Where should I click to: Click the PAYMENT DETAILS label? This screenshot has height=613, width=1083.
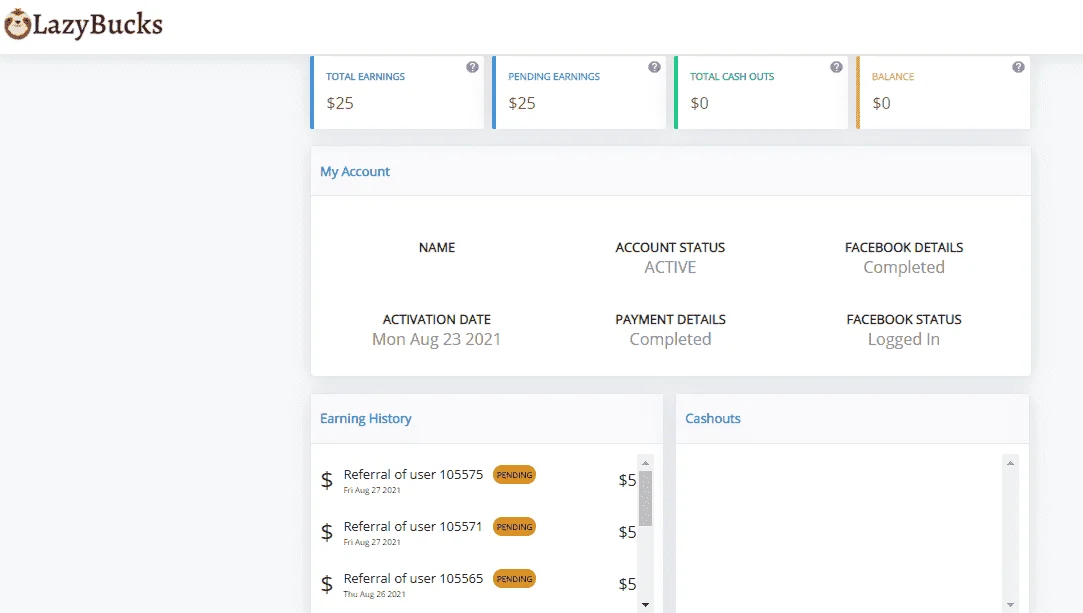670,319
